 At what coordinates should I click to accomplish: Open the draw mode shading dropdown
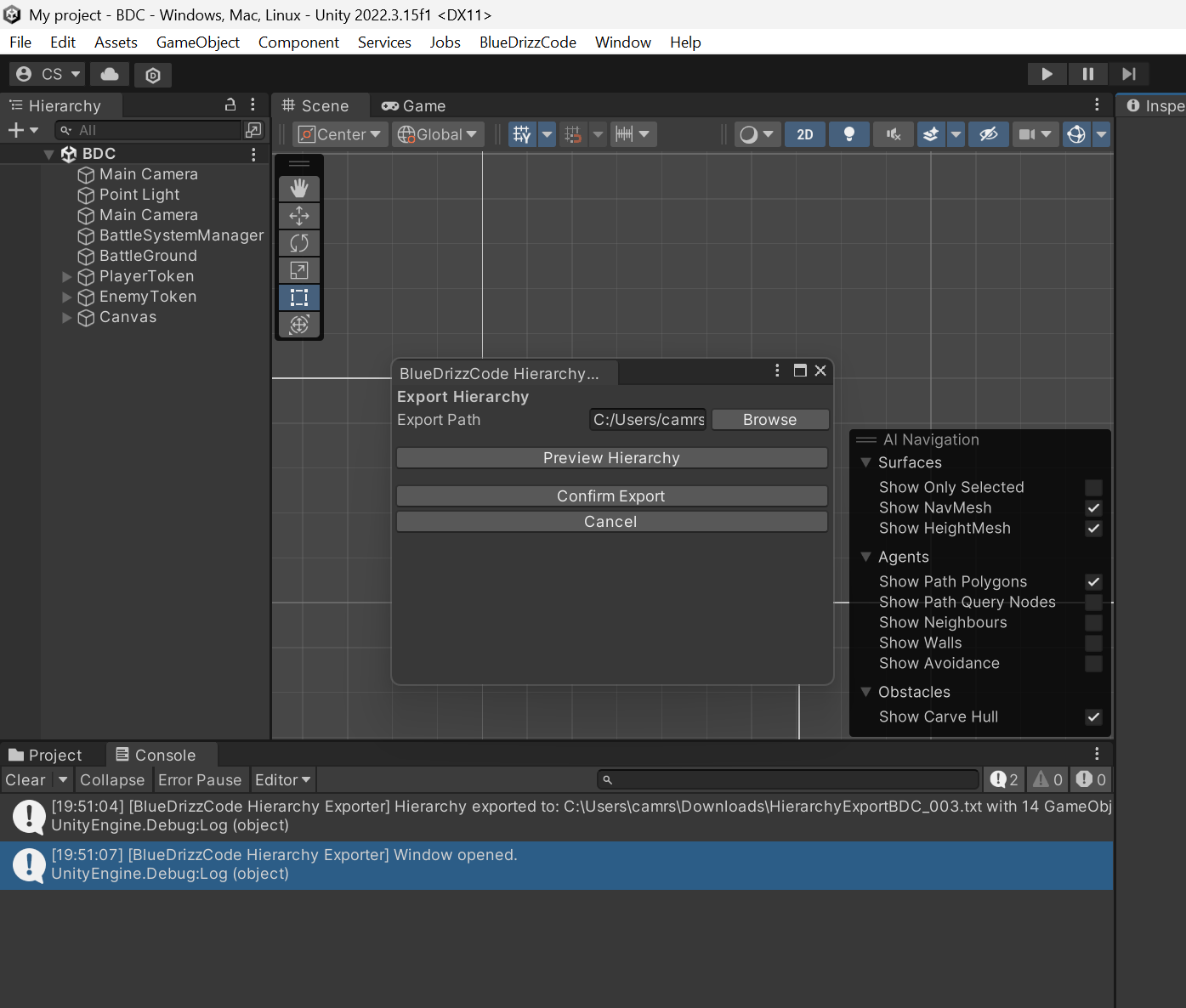(757, 134)
